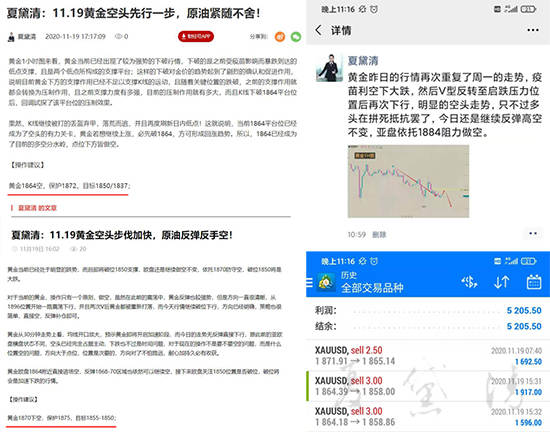Click the 删除 link under the post
550x432 pixels.
pos(379,235)
